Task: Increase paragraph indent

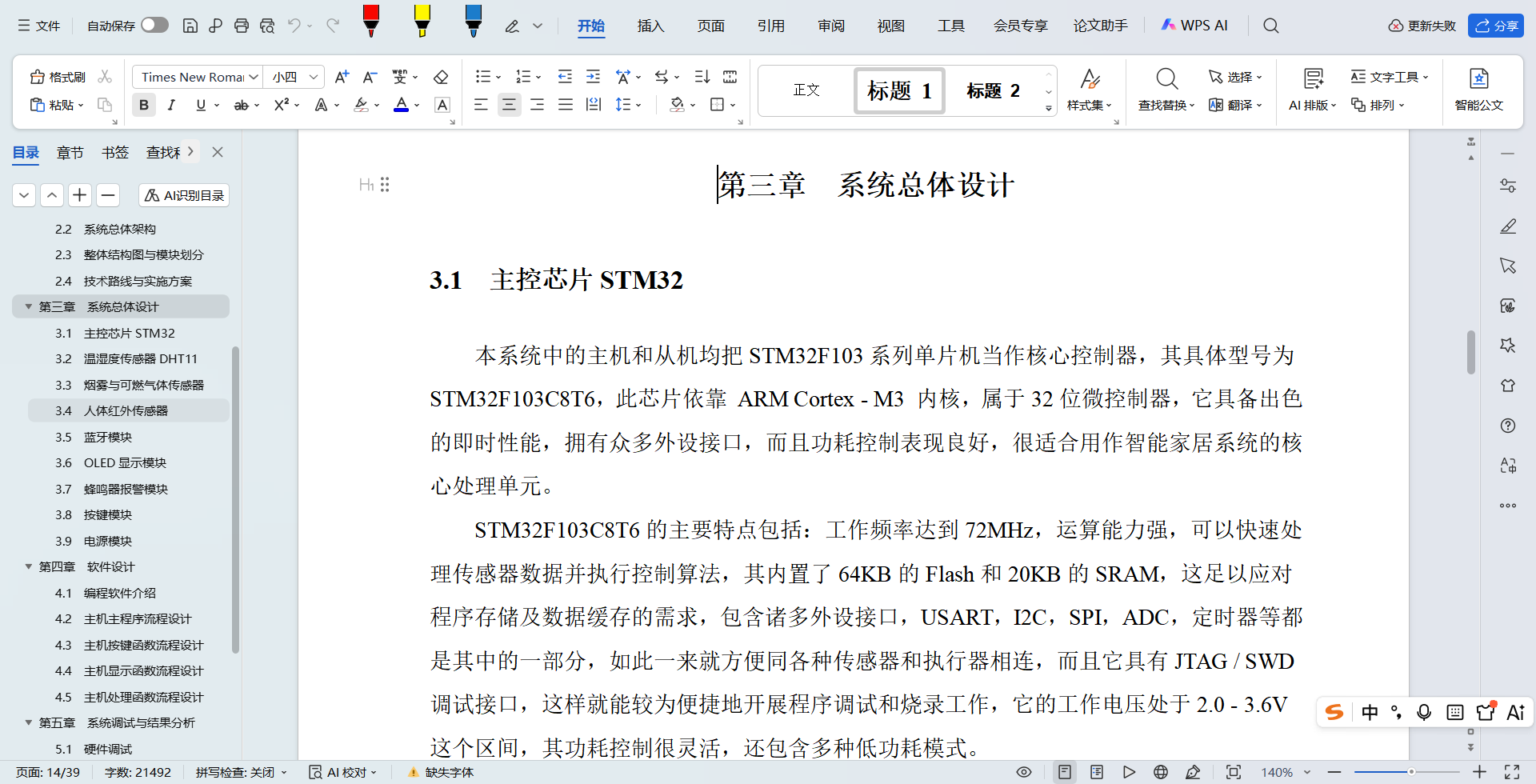Action: [x=593, y=77]
